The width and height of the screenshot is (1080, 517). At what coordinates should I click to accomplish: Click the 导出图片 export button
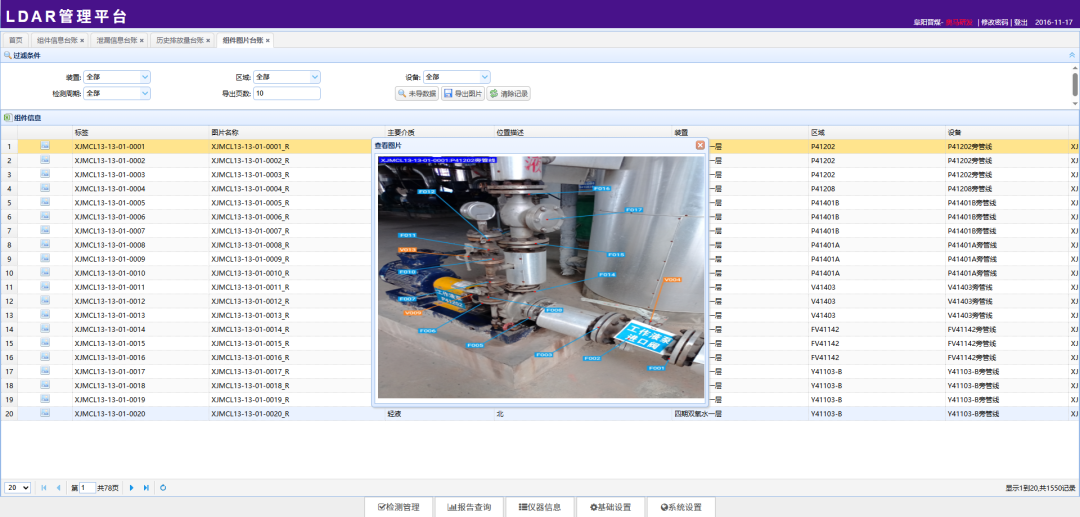coord(463,94)
